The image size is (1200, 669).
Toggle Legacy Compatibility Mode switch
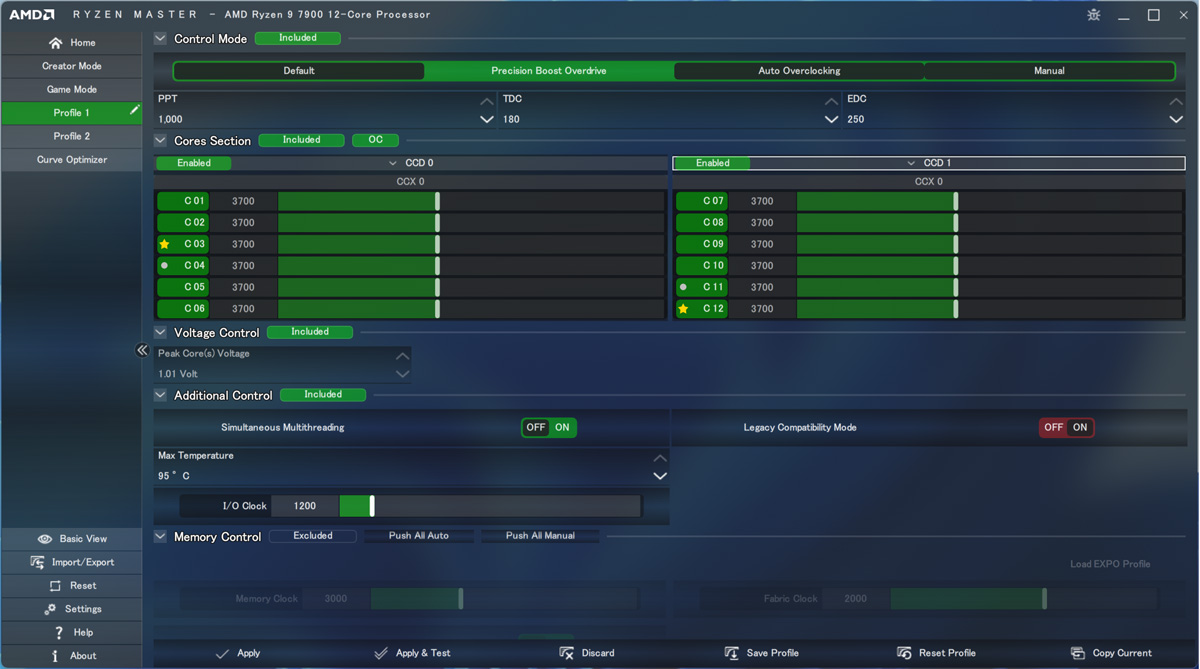[x=1066, y=427]
